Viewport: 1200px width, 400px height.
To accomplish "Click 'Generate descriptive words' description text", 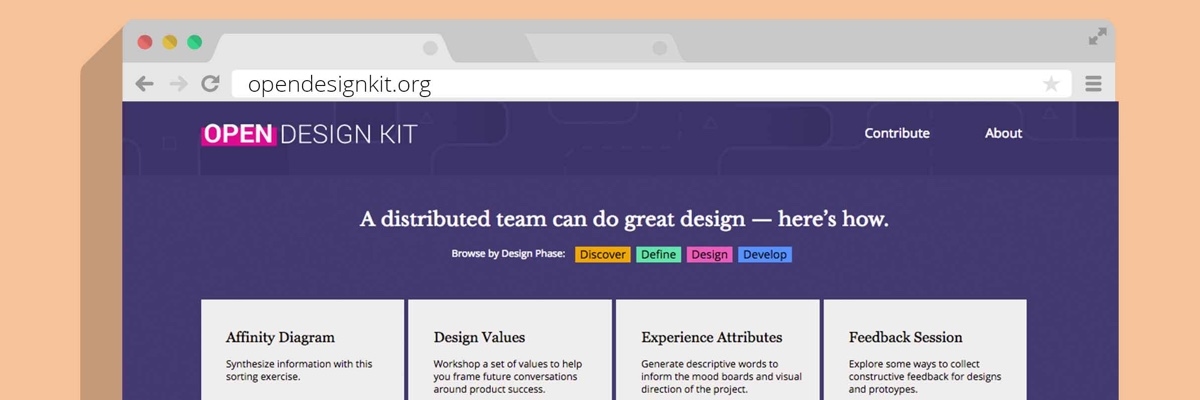I will 721,377.
